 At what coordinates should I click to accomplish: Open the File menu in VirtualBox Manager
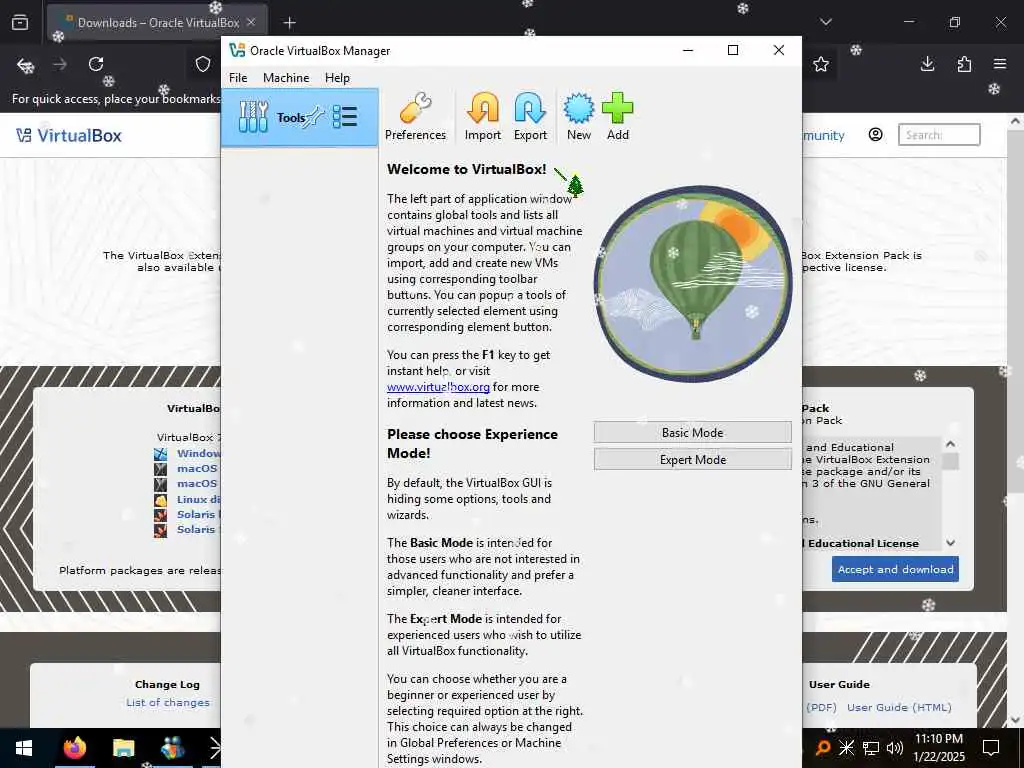click(x=238, y=78)
